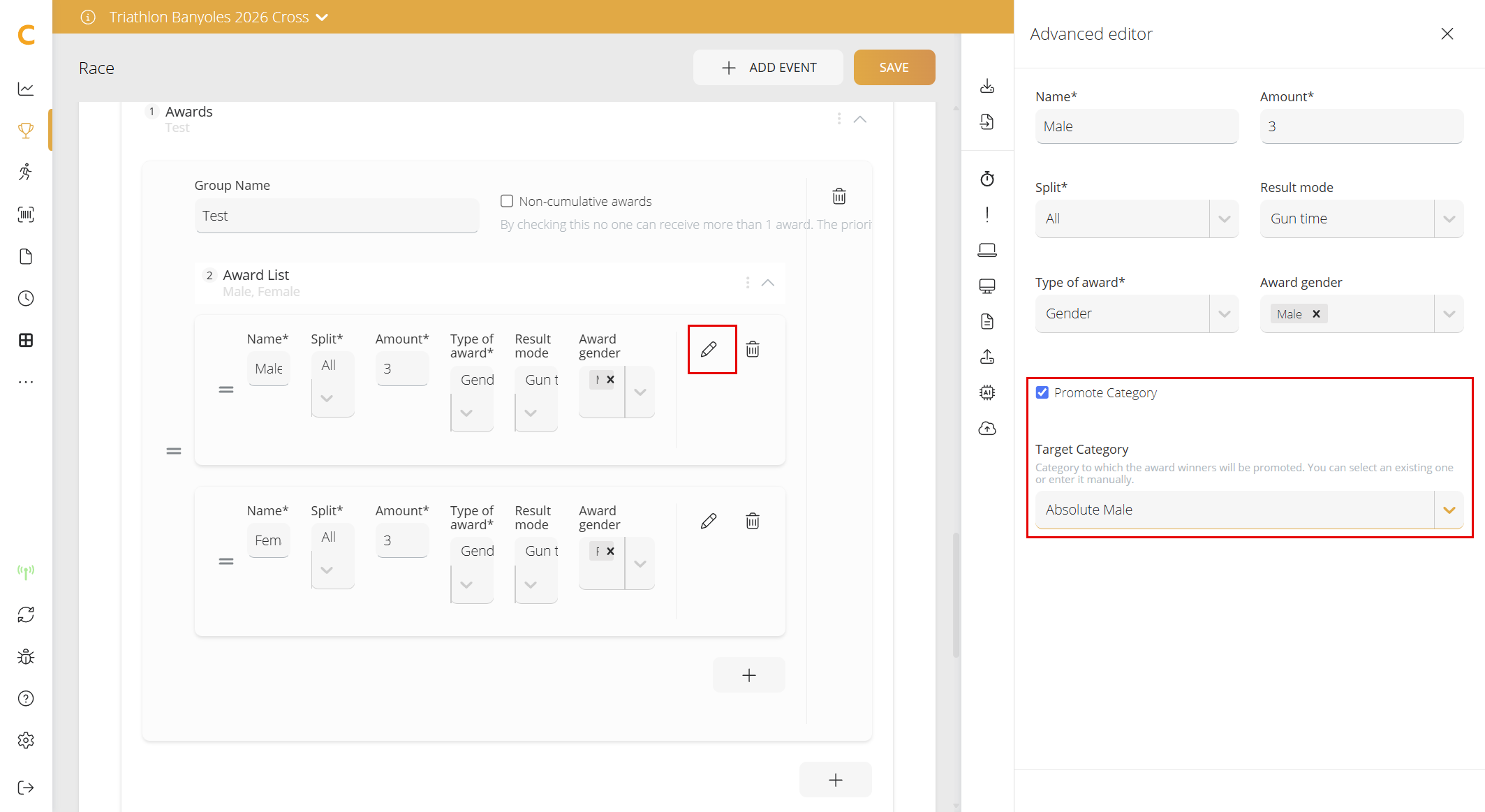Delete the Test group with trash icon
This screenshot has width=1485, height=812.
[x=839, y=196]
